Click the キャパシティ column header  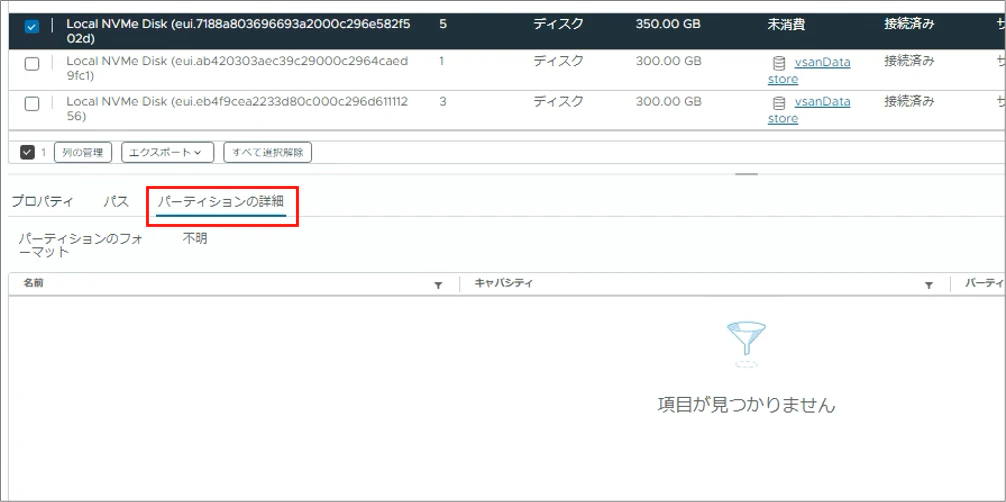(x=503, y=283)
